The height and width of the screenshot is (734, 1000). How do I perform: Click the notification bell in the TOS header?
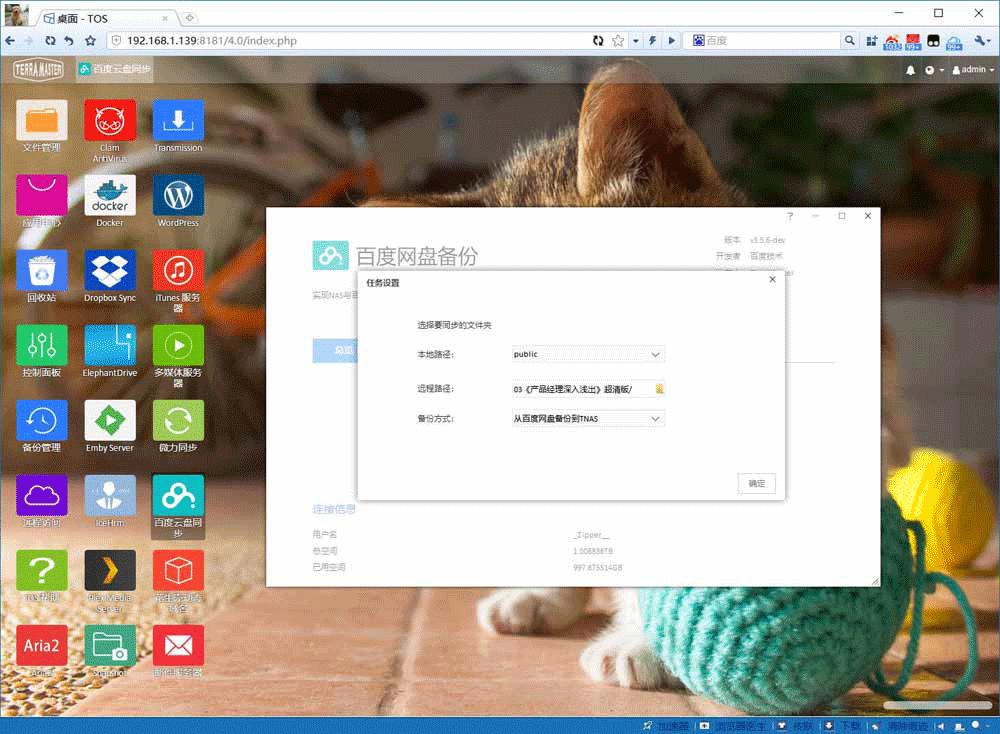pyautogui.click(x=911, y=69)
